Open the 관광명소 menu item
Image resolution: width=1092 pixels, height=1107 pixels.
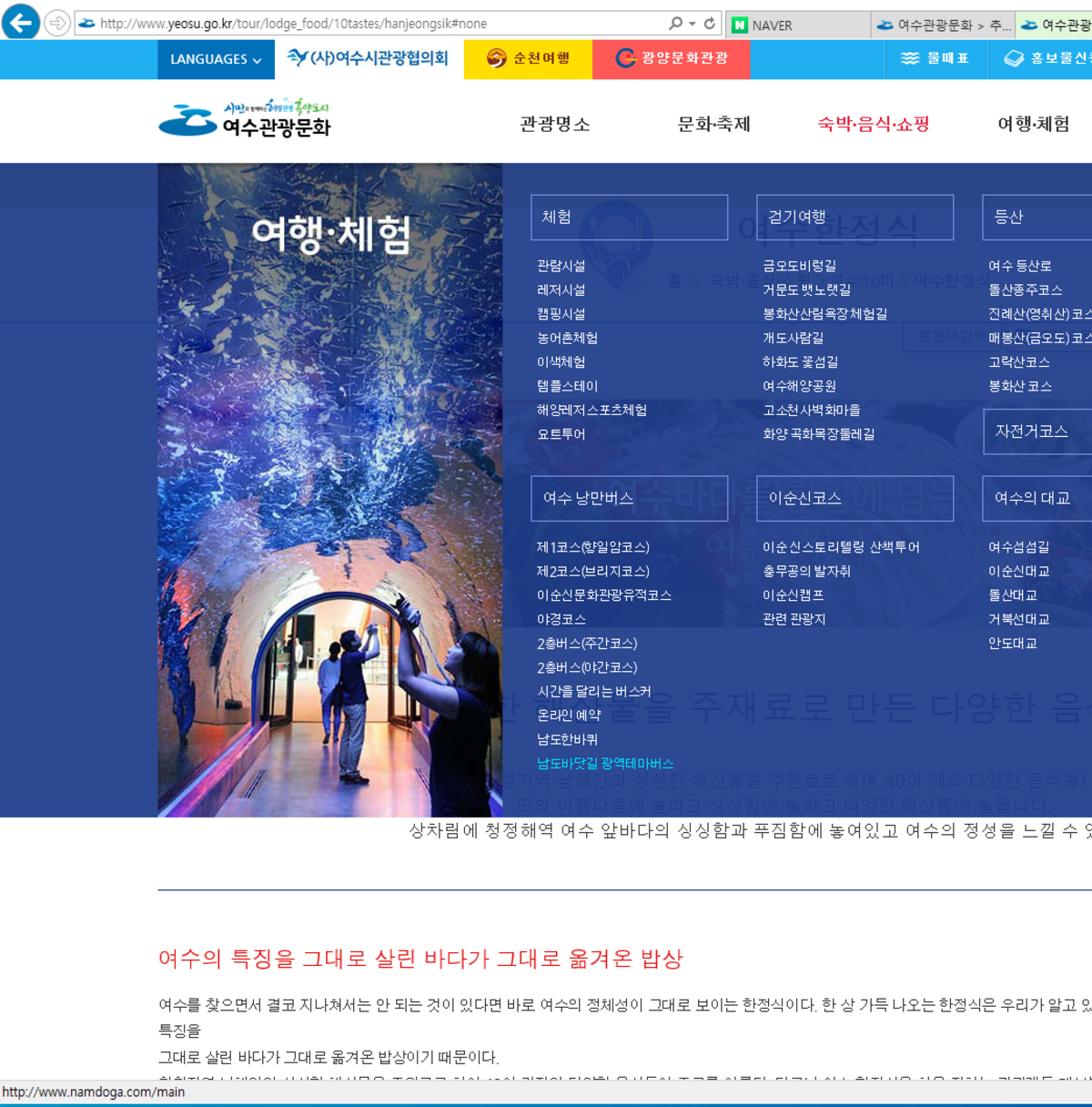(x=553, y=125)
